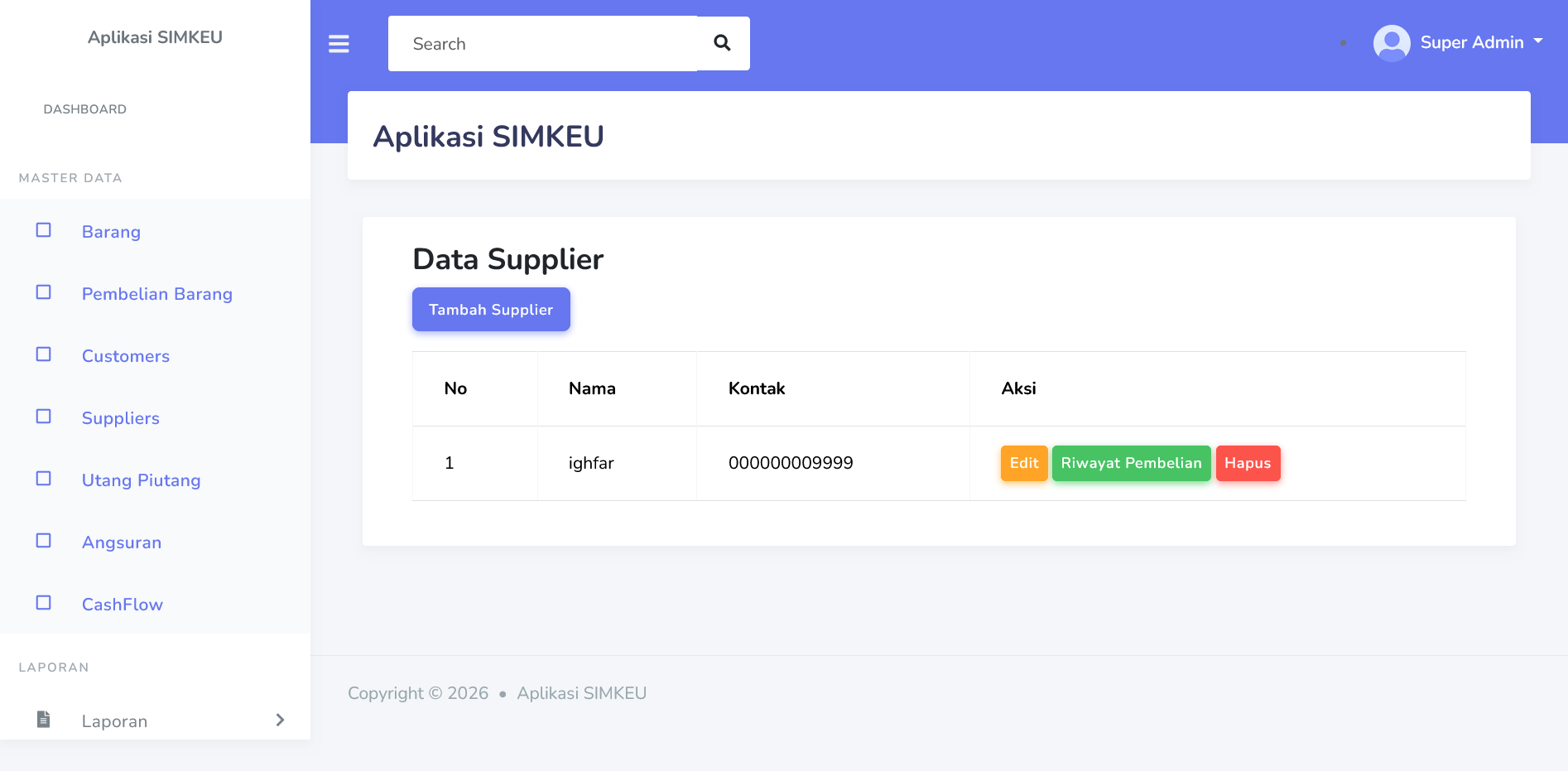The width and height of the screenshot is (1568, 771).
Task: Toggle the hamburger sidebar menu icon
Action: 339,44
